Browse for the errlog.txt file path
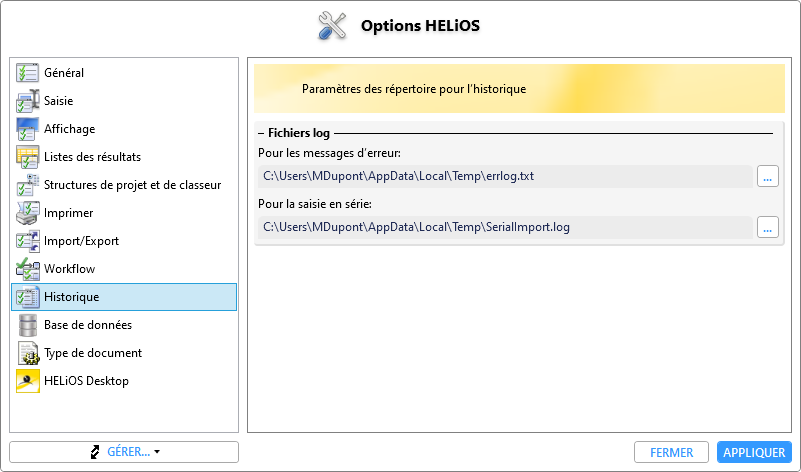The image size is (801, 472). coord(767,176)
